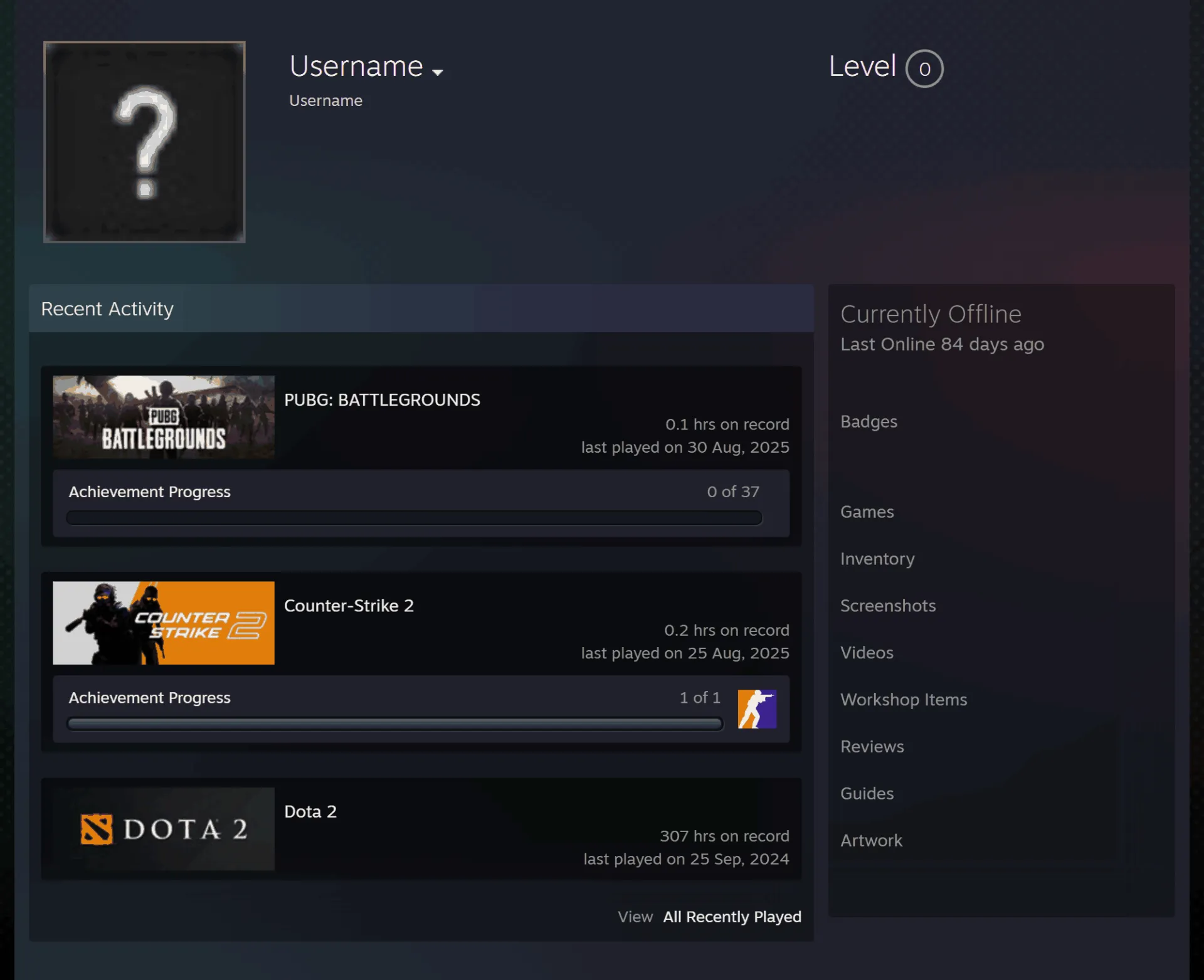Screen dimensions: 1204x980
Task: Click 'Currently Offline' status text
Action: coord(931,314)
